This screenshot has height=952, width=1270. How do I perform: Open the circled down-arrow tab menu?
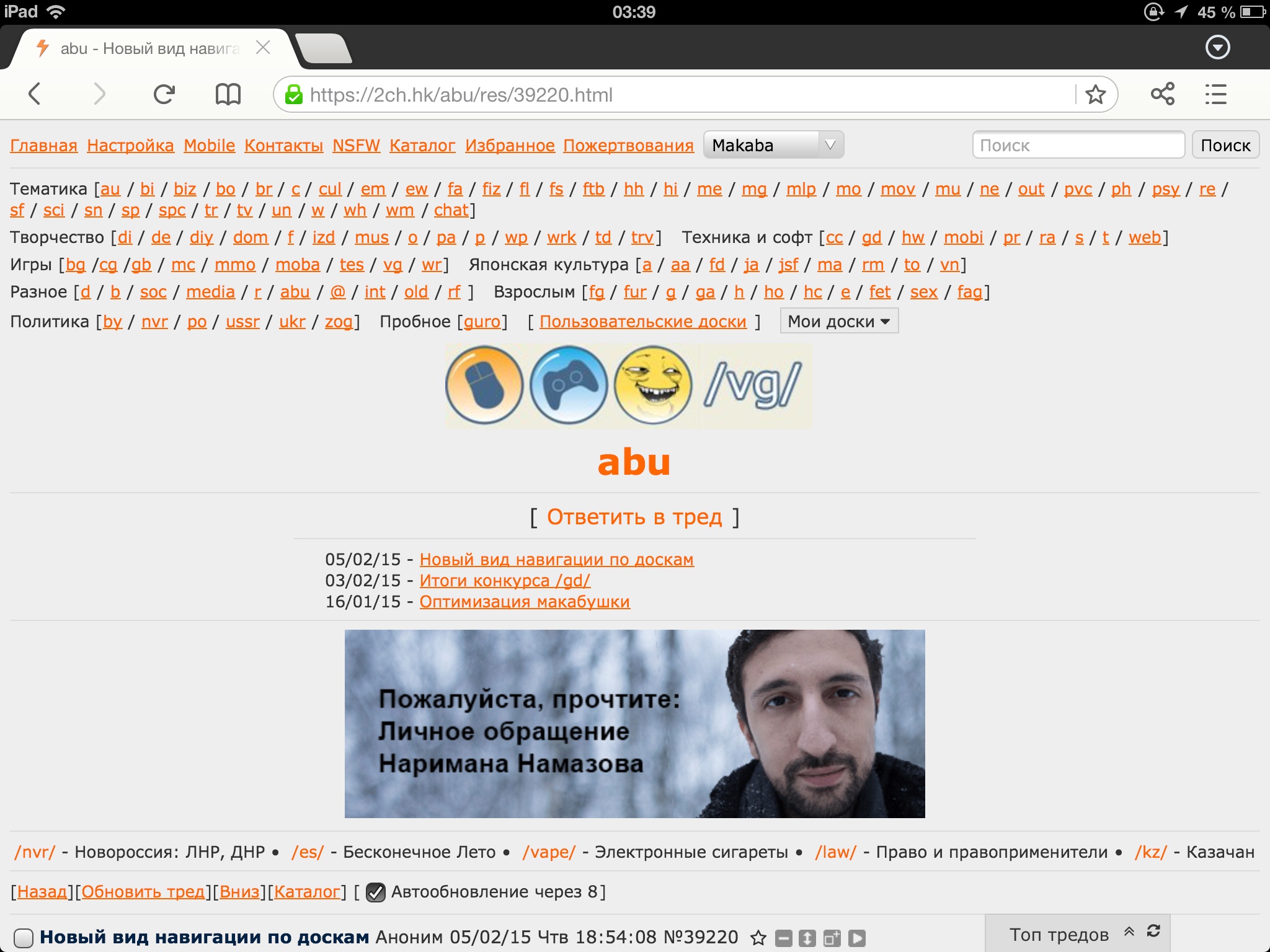pos(1217,47)
